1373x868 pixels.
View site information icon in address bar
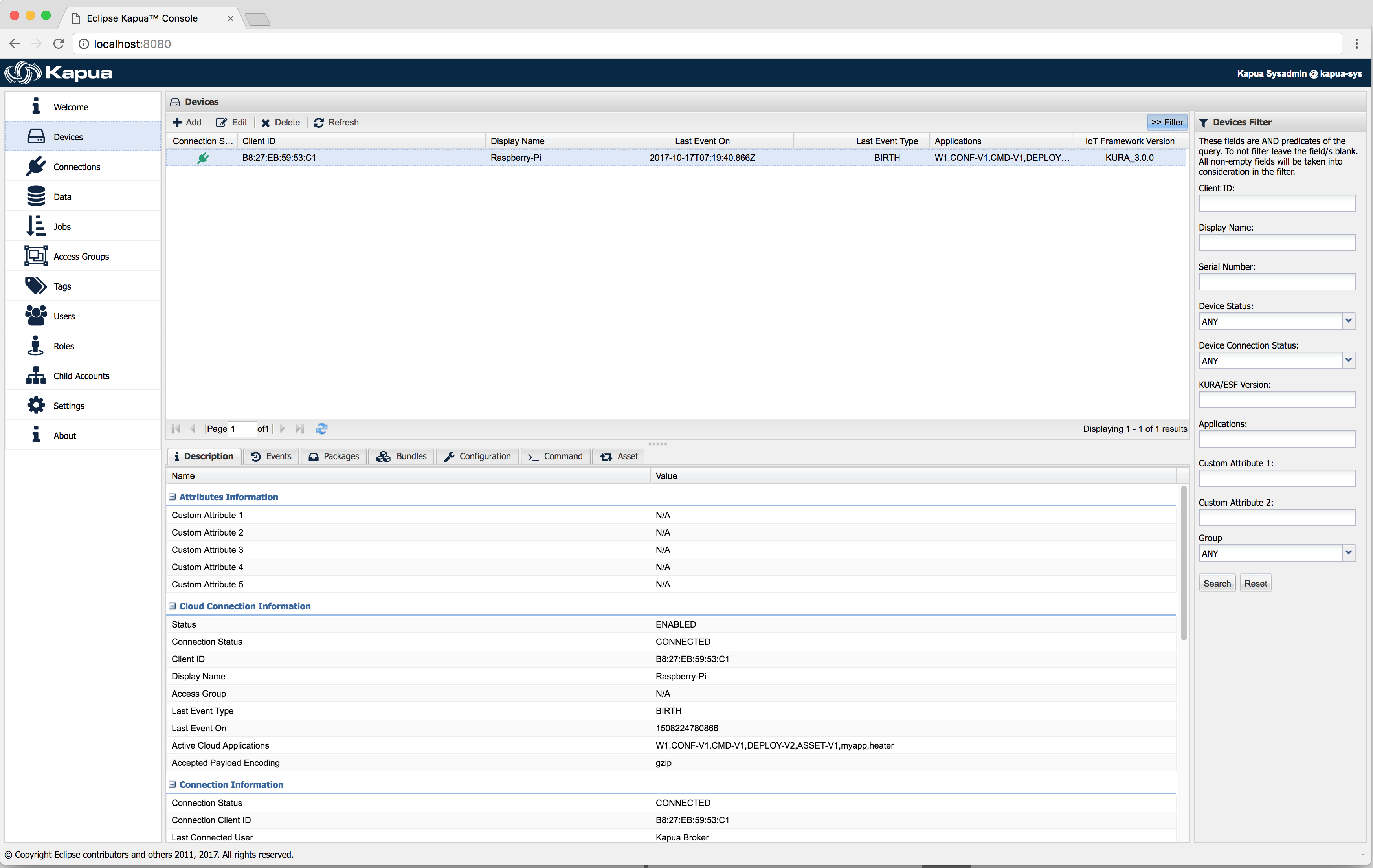(x=84, y=44)
